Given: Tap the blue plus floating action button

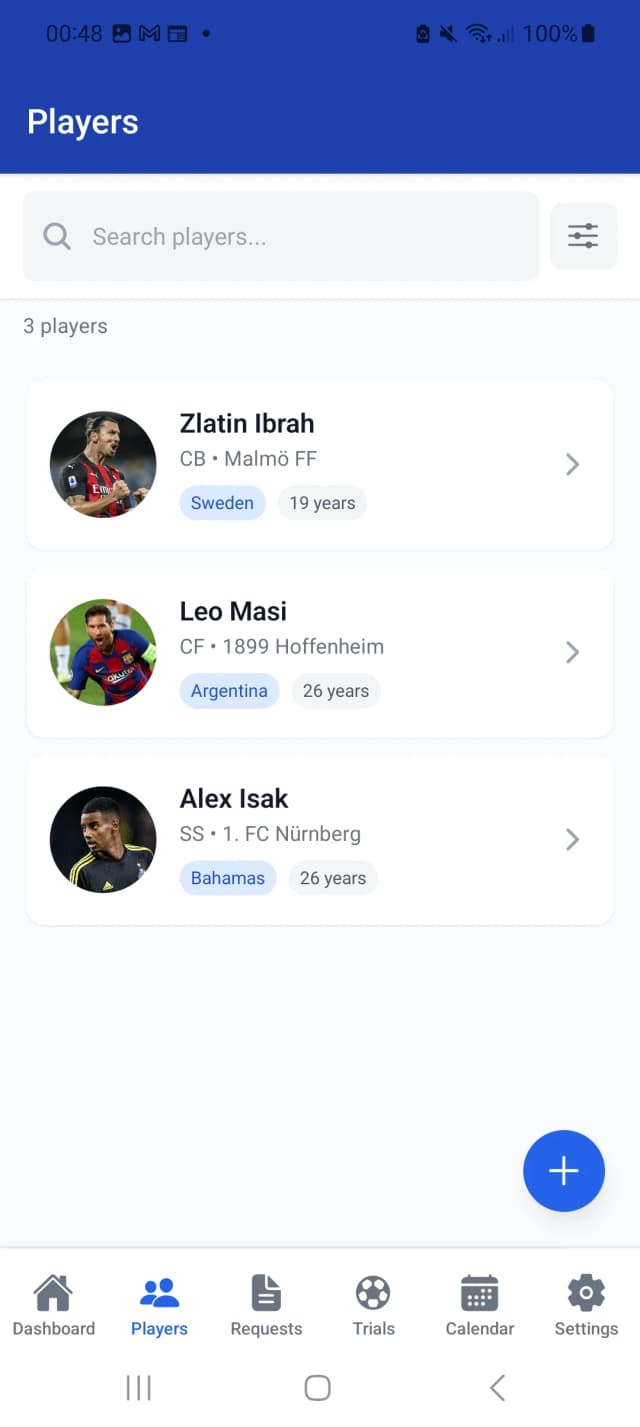Looking at the screenshot, I should click(x=563, y=1171).
